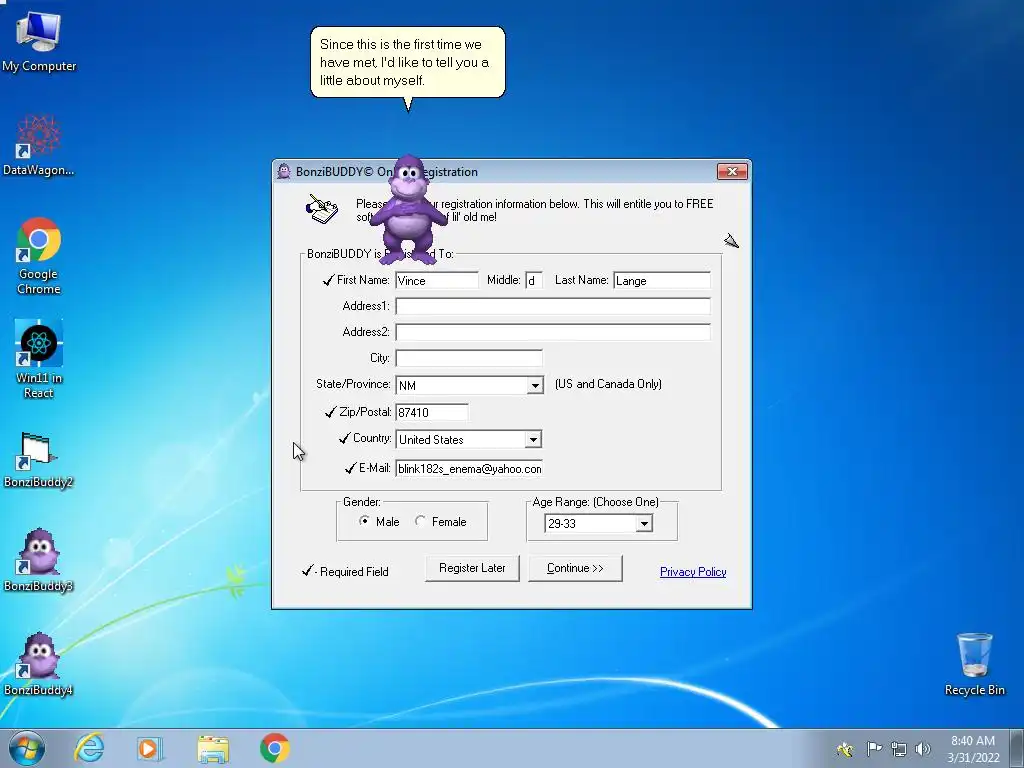Launch Chrome from the taskbar
Image resolution: width=1024 pixels, height=768 pixels.
click(x=275, y=748)
